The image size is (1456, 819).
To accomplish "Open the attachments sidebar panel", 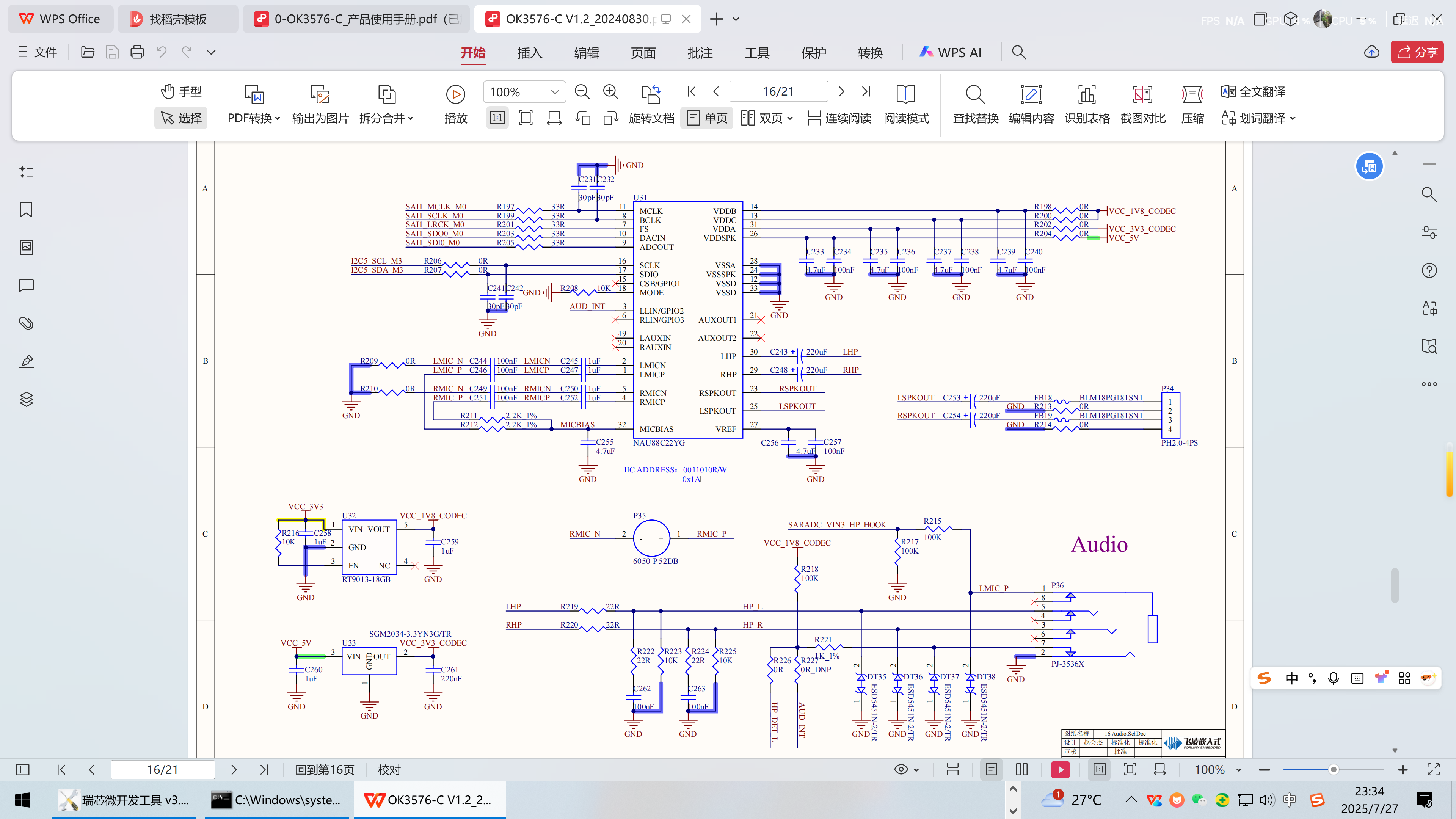I will pos(26,323).
